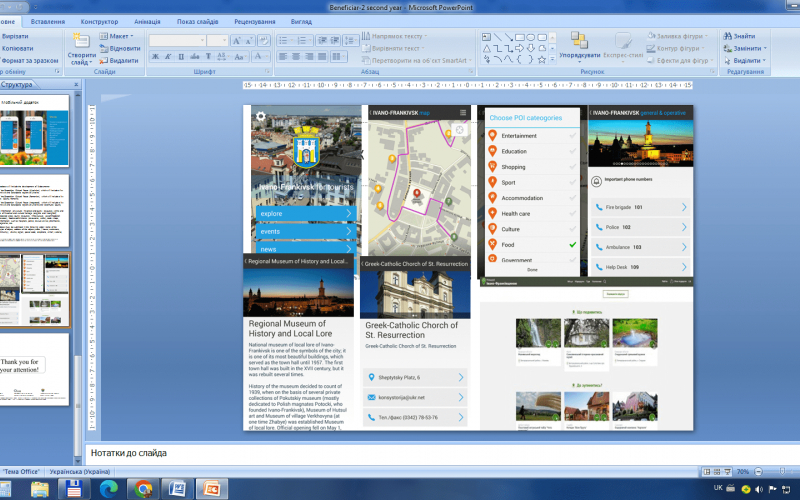
Task: Select the down arrow shape
Action: click(531, 48)
